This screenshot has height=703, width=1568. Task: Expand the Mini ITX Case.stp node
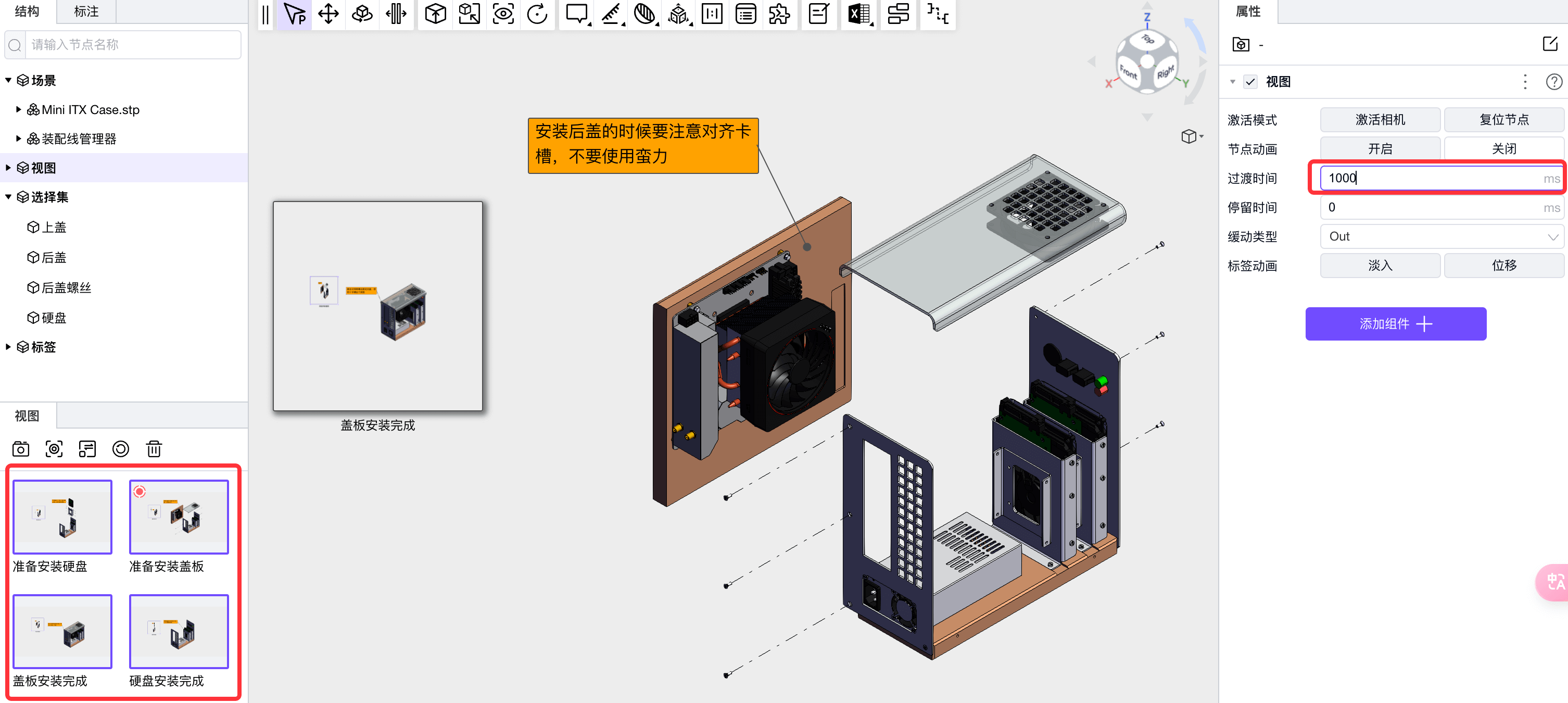[x=18, y=109]
